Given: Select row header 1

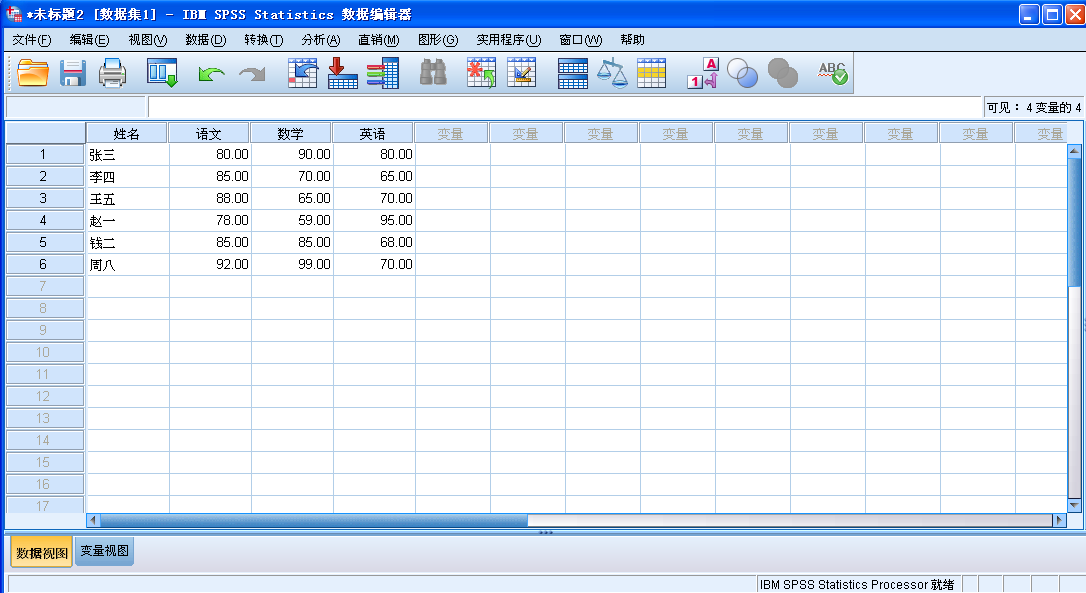Looking at the screenshot, I should pos(44,154).
